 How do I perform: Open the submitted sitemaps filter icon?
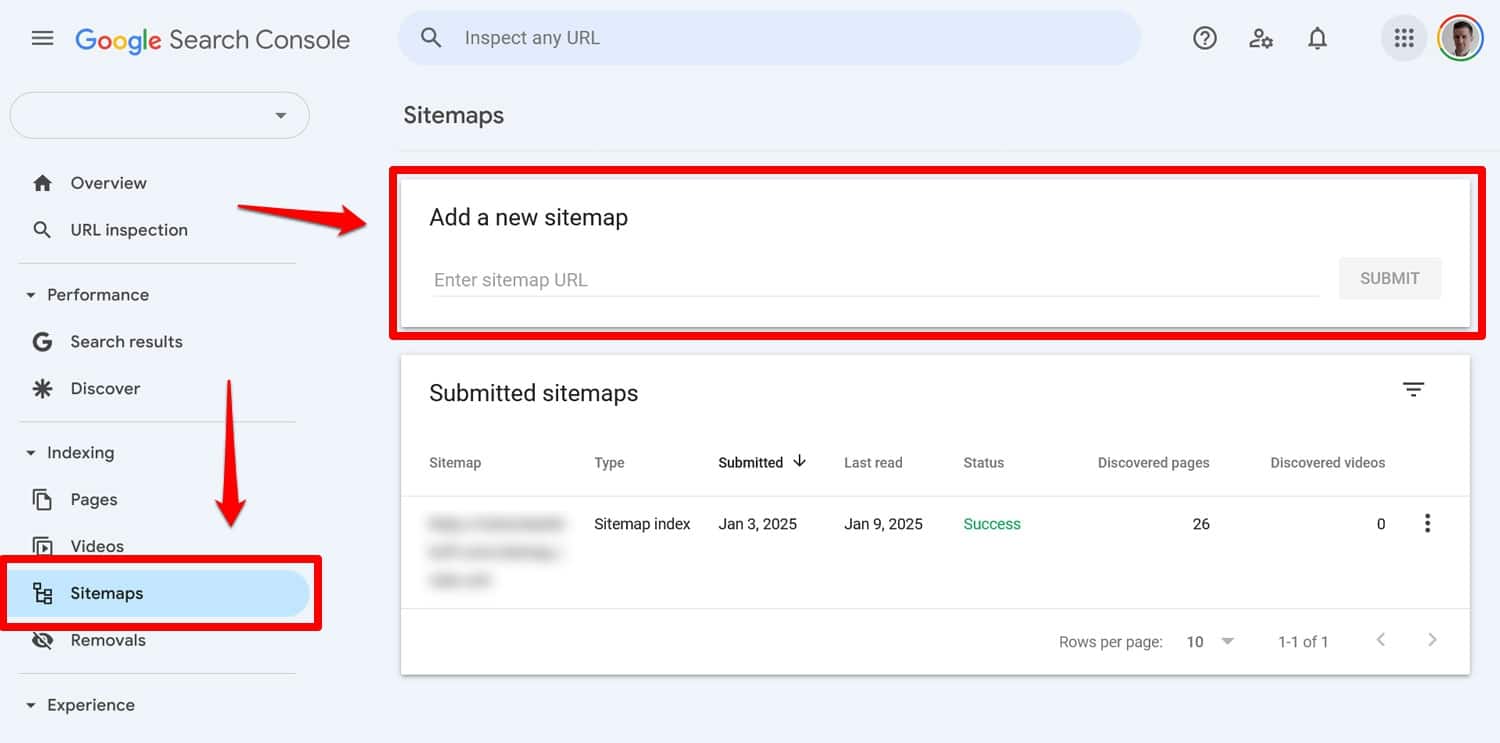coord(1413,390)
